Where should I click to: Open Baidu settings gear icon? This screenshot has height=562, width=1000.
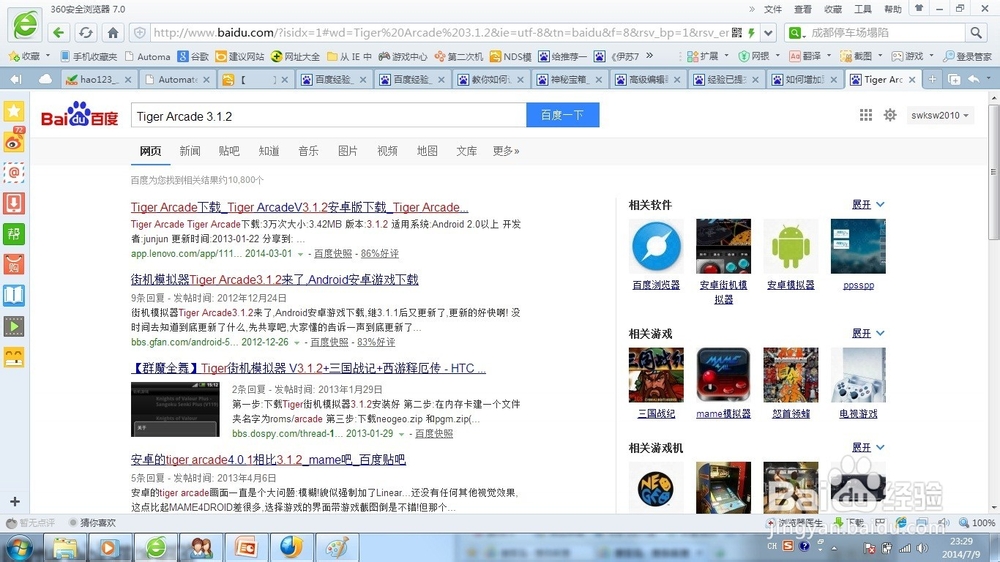[x=890, y=115]
